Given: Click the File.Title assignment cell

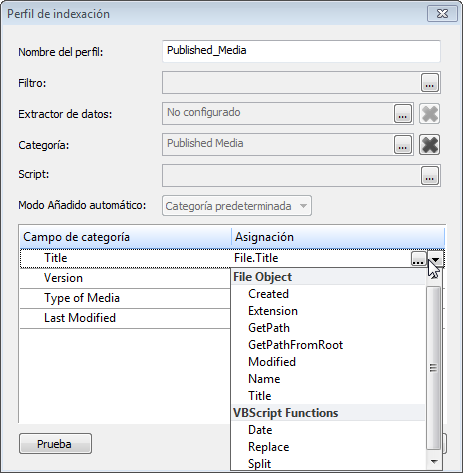Looking at the screenshot, I should pyautogui.click(x=321, y=258).
